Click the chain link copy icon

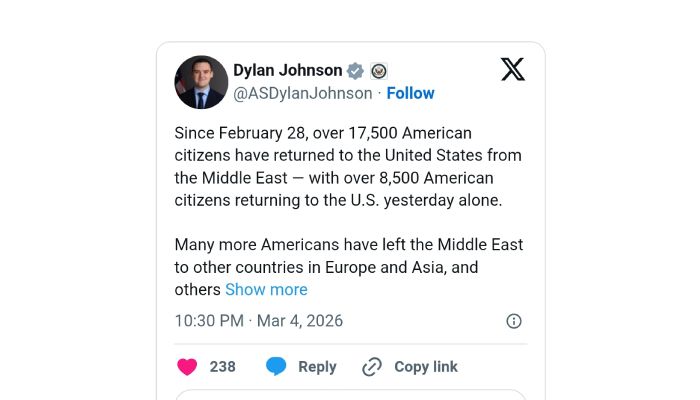(372, 367)
